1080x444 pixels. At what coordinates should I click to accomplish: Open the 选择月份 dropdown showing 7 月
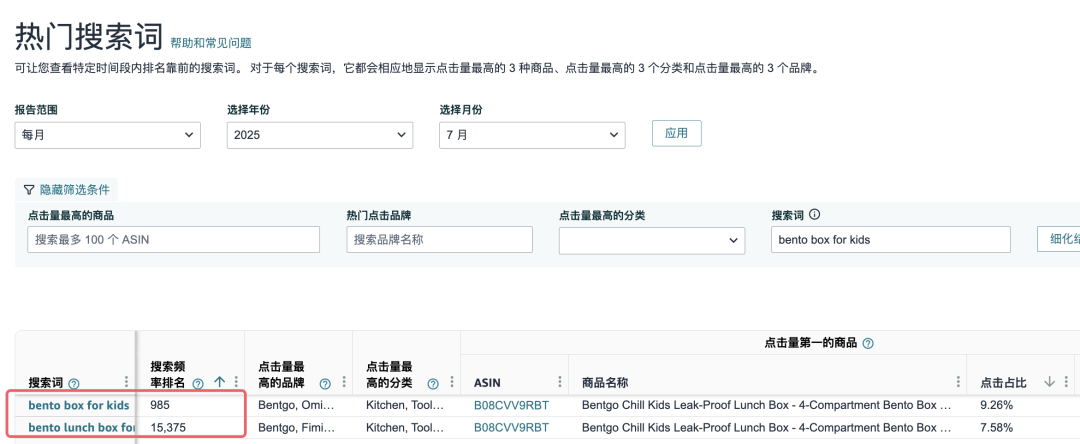click(x=532, y=135)
